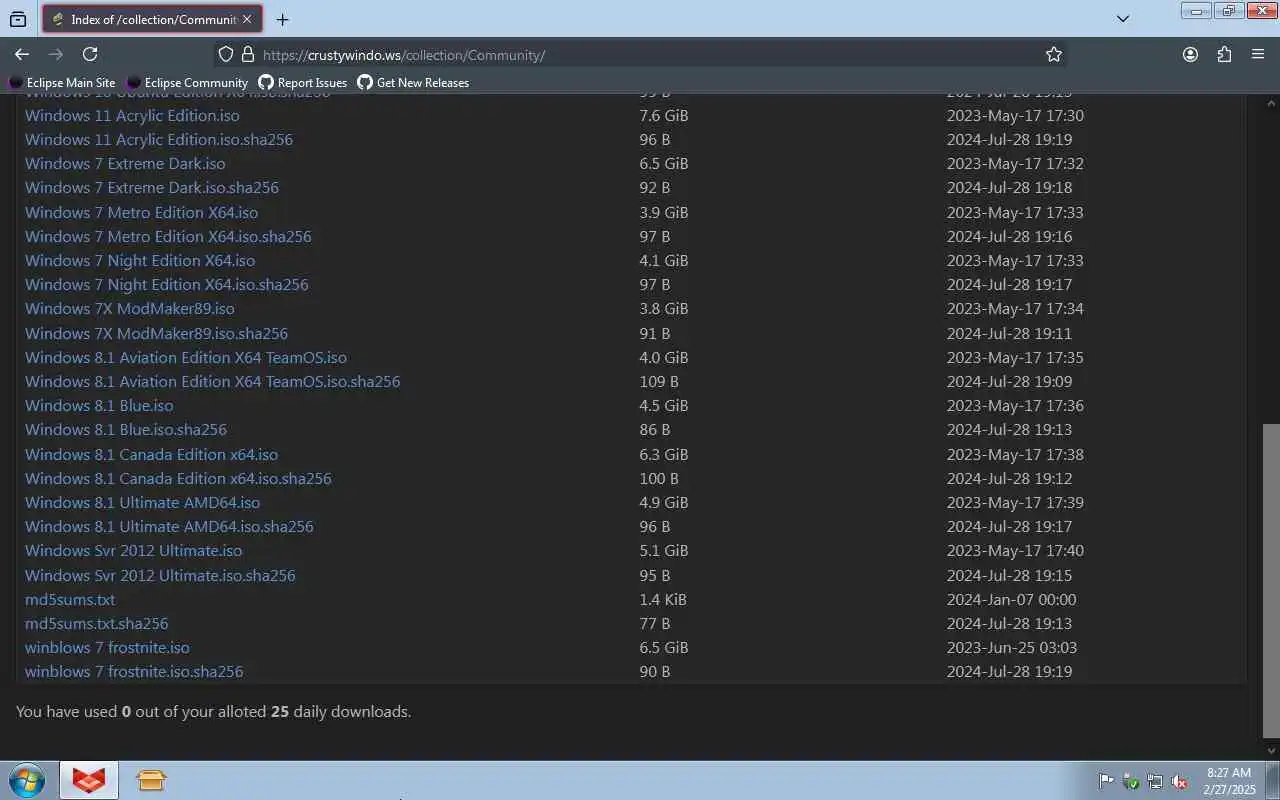
Task: Download Windows 7 Extreme Dark.iso
Action: tap(125, 163)
